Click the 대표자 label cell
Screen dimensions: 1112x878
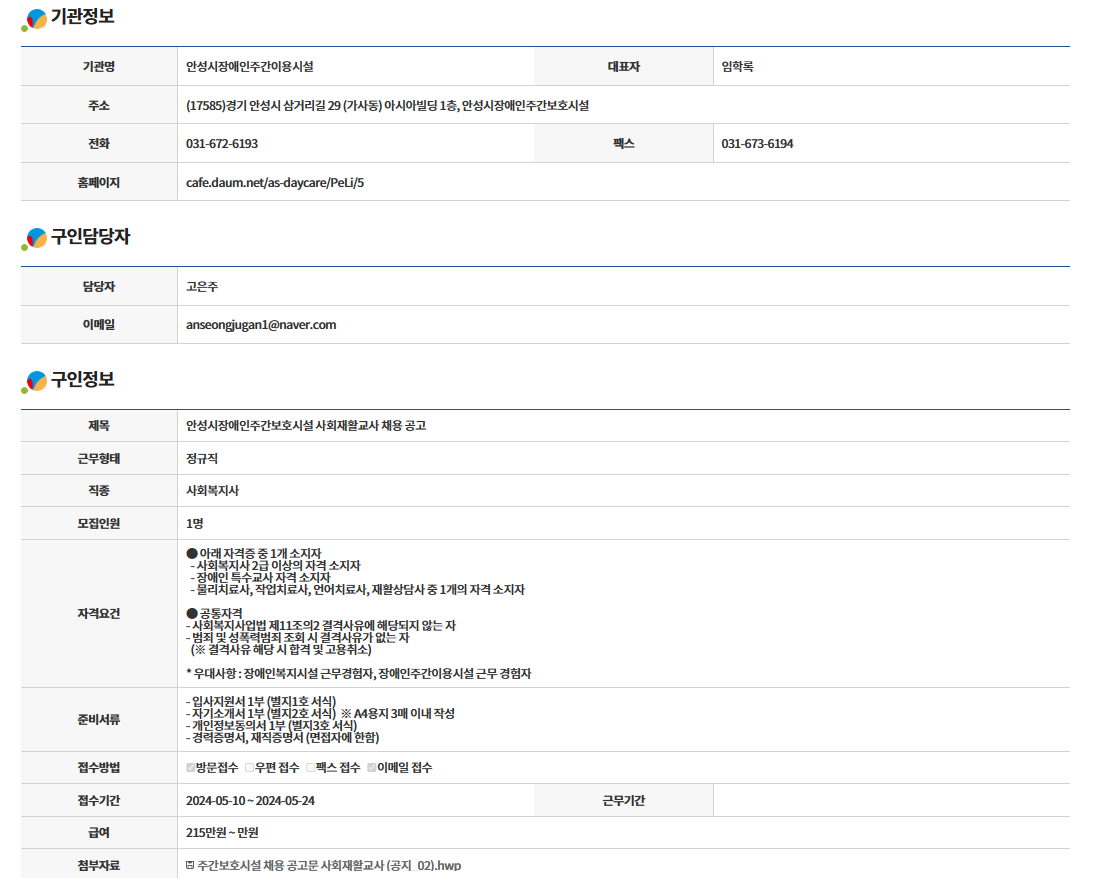coord(623,67)
